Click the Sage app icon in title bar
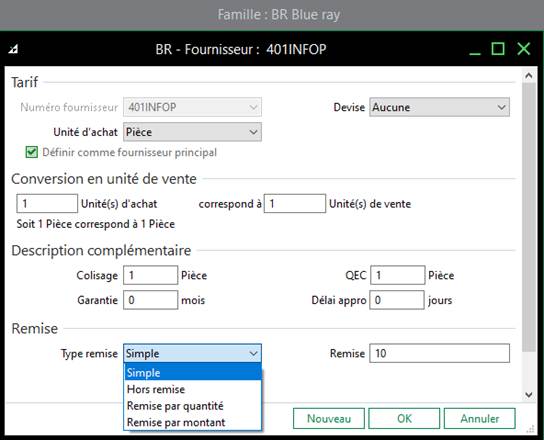 (x=14, y=49)
